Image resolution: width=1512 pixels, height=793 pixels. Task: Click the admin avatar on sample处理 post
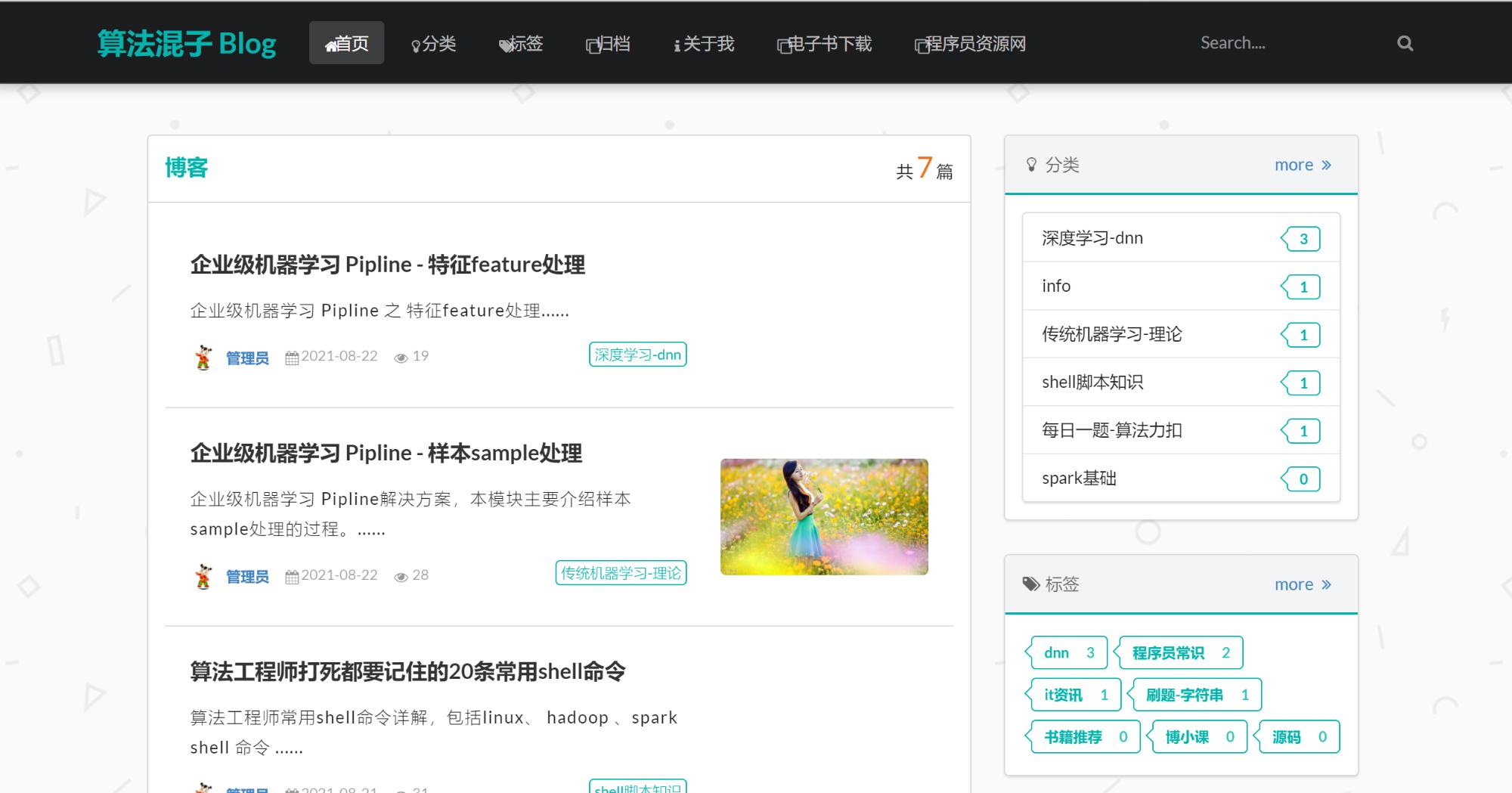pyautogui.click(x=203, y=576)
